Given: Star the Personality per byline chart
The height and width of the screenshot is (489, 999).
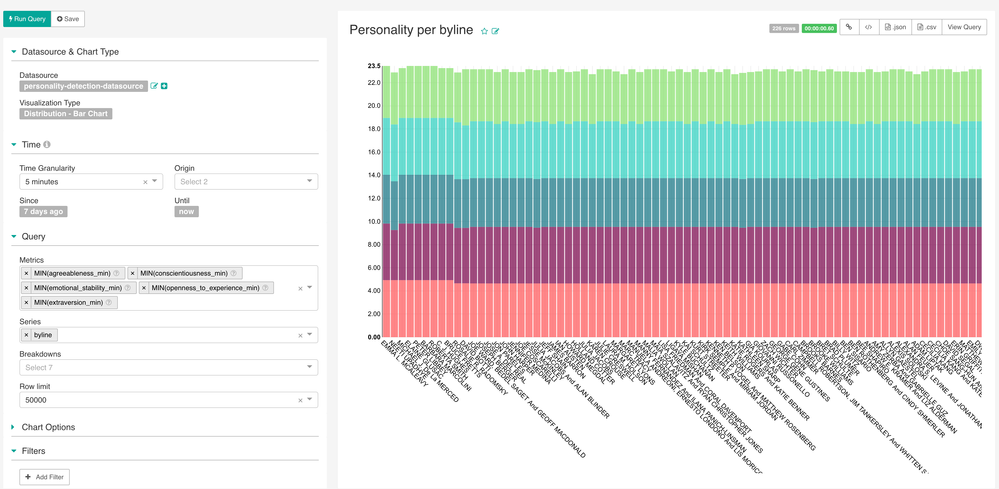Looking at the screenshot, I should [x=485, y=32].
